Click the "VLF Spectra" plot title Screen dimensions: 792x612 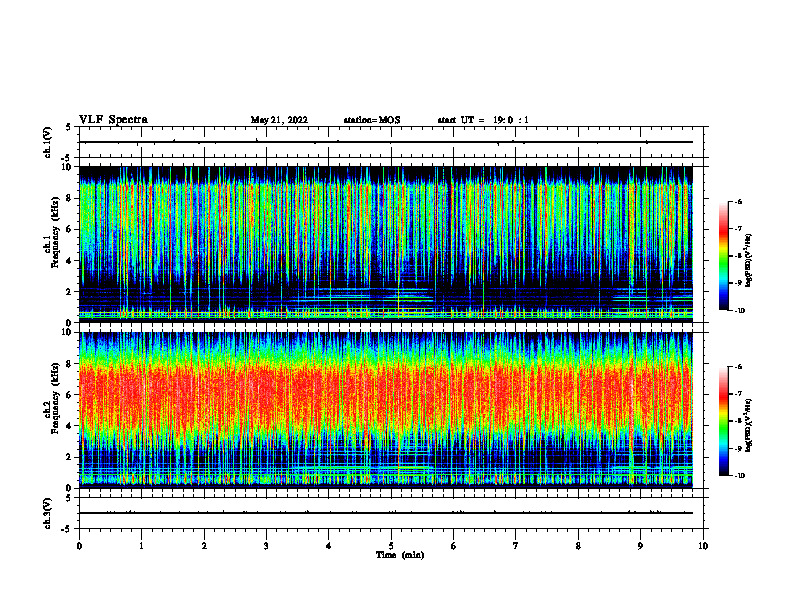coord(113,120)
